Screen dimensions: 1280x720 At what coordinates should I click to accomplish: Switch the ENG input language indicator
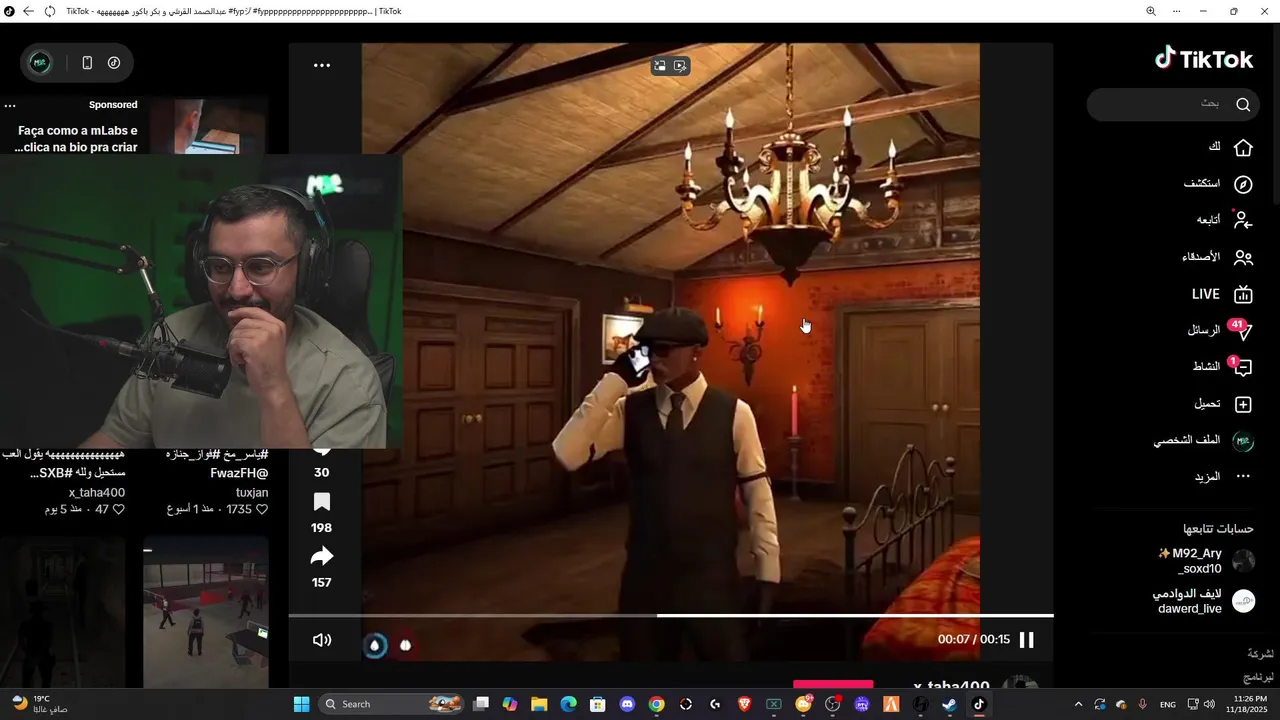pos(1167,704)
